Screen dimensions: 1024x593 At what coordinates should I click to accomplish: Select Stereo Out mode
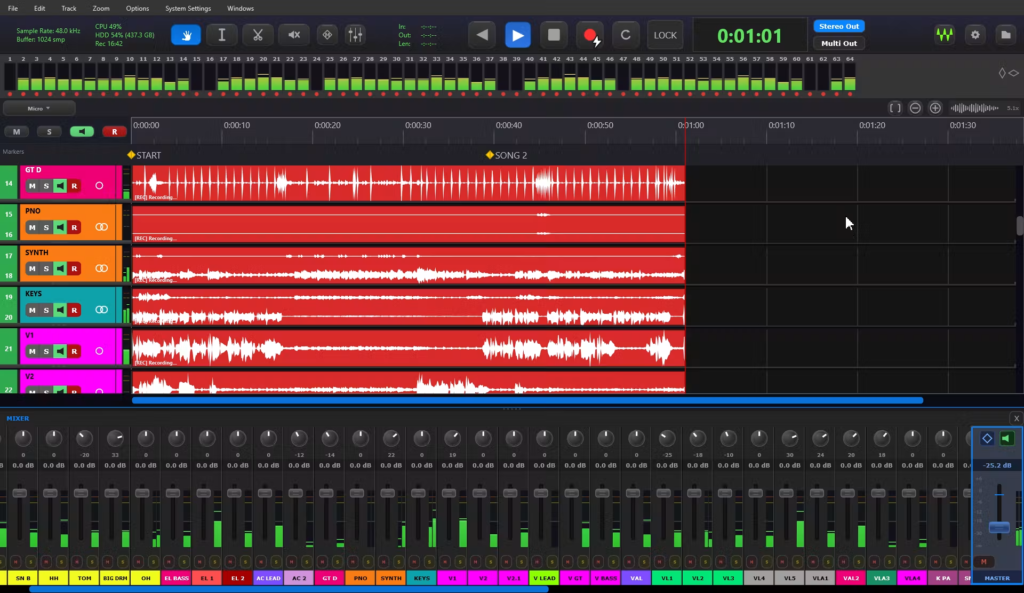click(x=839, y=26)
